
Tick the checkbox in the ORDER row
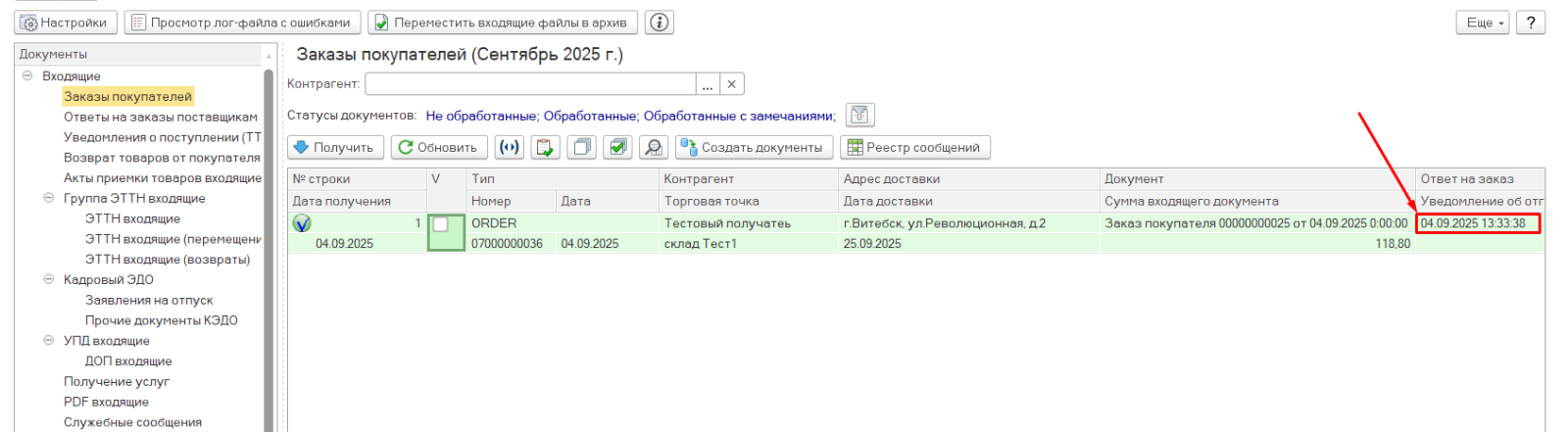[x=441, y=224]
